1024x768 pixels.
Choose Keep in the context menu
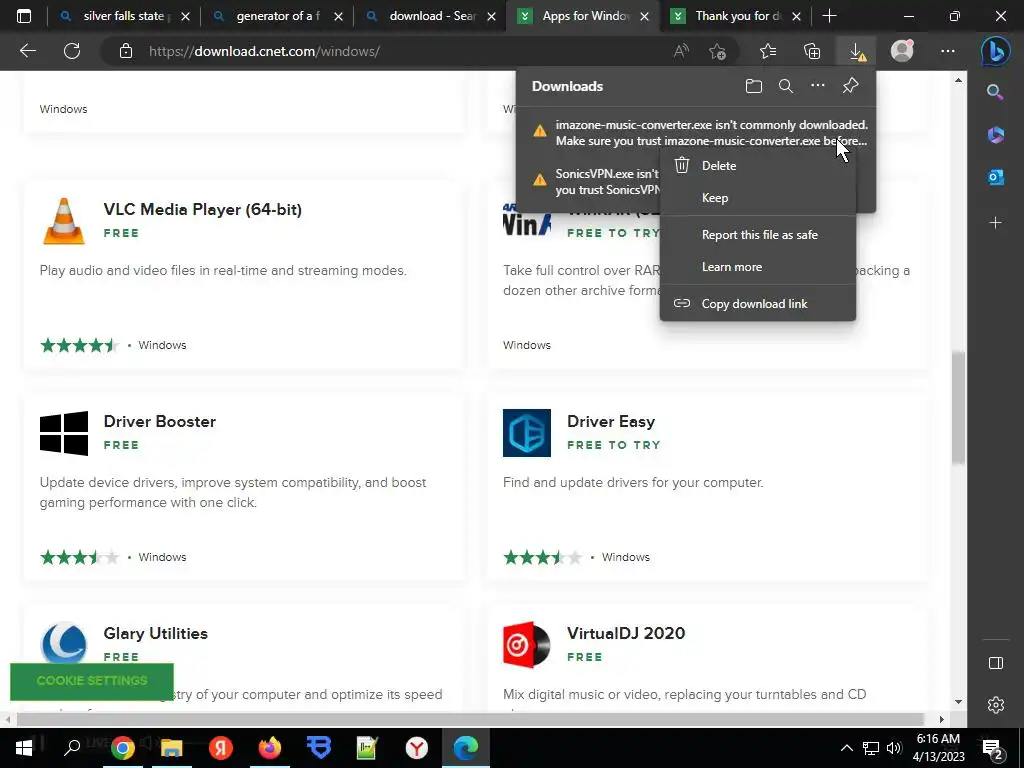(x=758, y=198)
